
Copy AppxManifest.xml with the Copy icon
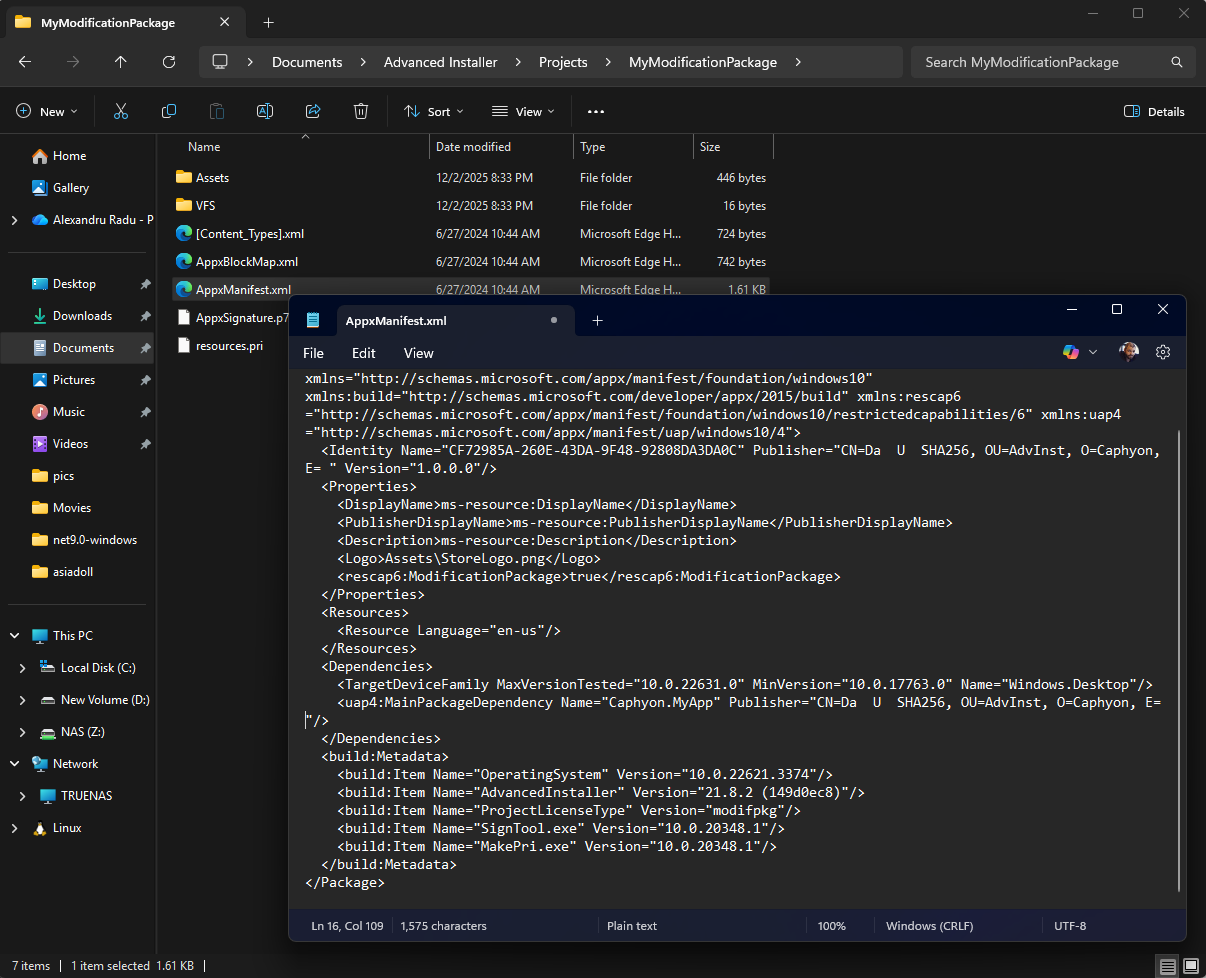[x=168, y=111]
